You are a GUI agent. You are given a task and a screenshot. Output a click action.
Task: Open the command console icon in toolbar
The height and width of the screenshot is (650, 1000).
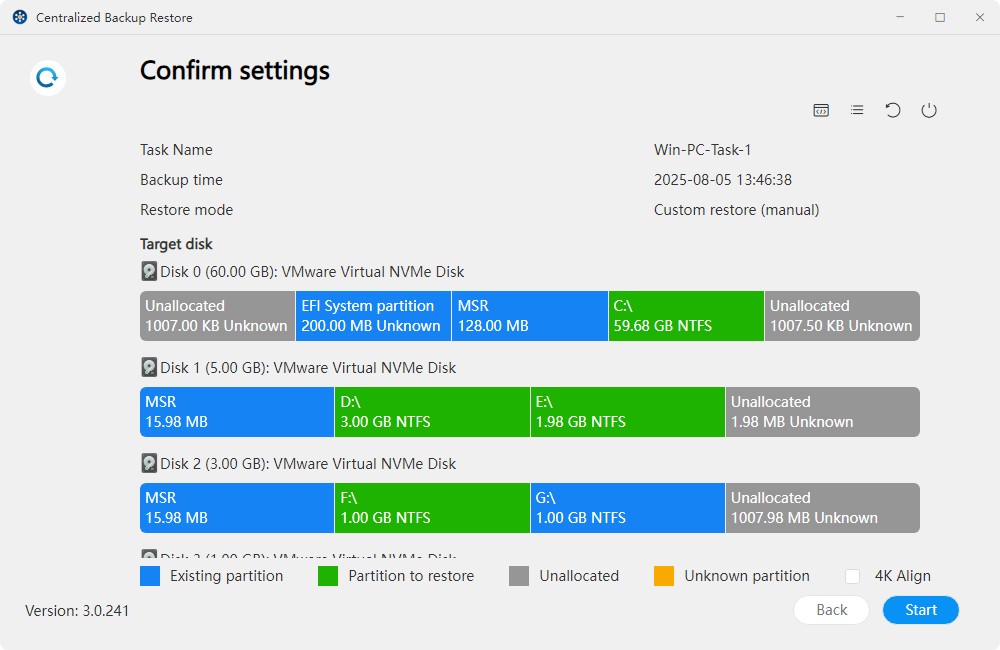[x=821, y=110]
